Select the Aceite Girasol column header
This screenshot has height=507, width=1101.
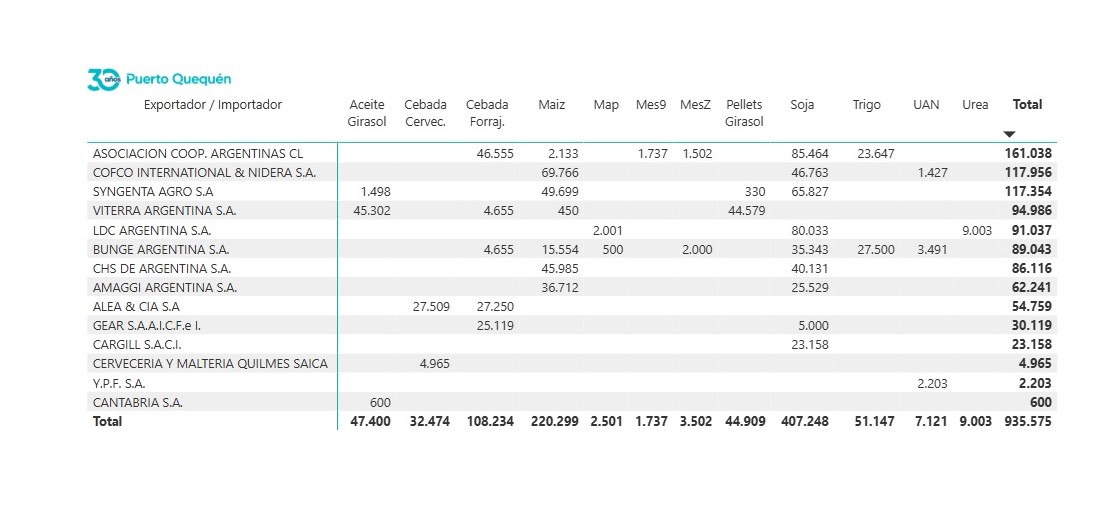coord(367,113)
